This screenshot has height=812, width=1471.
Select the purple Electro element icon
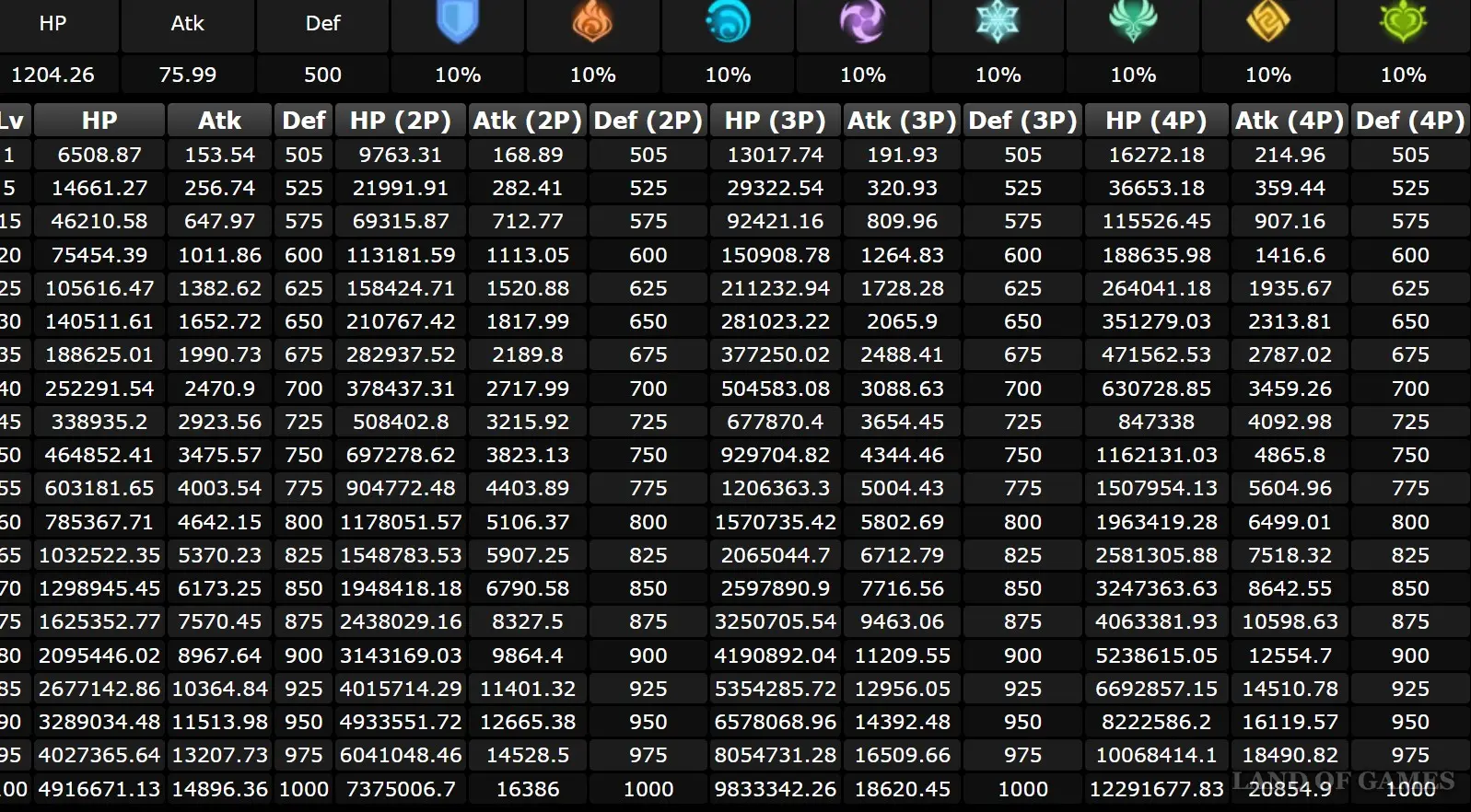pos(863,22)
